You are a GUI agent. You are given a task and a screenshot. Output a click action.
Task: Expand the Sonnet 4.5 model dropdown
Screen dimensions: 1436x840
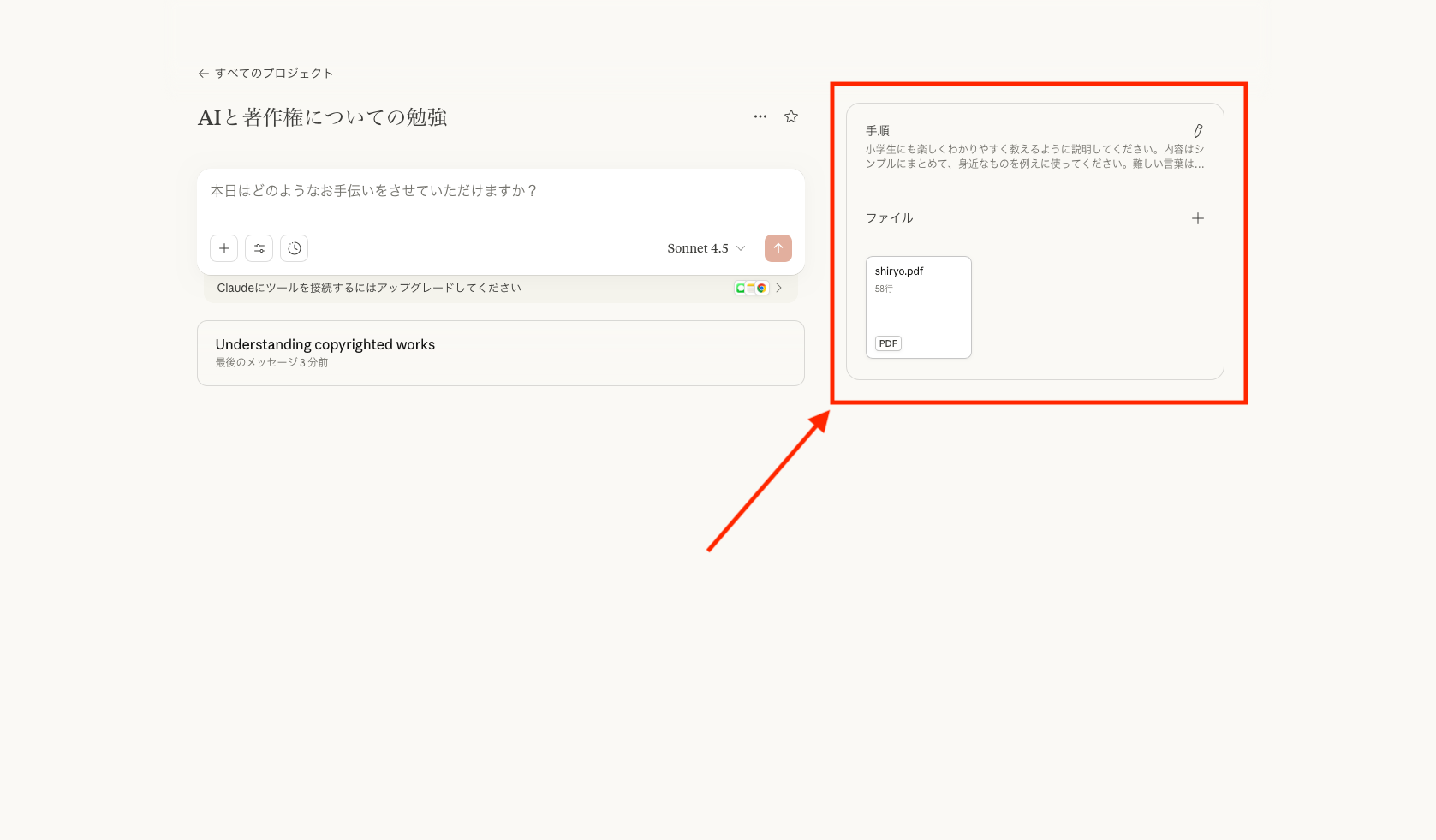click(706, 248)
